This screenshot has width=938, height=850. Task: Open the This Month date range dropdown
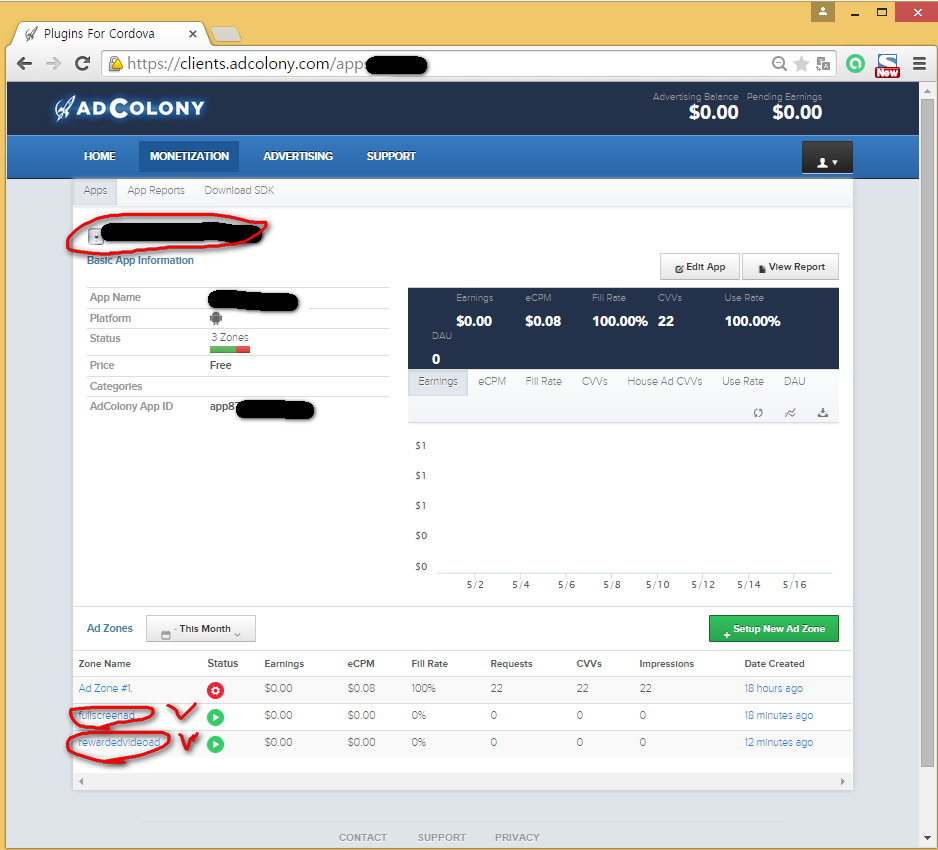201,629
